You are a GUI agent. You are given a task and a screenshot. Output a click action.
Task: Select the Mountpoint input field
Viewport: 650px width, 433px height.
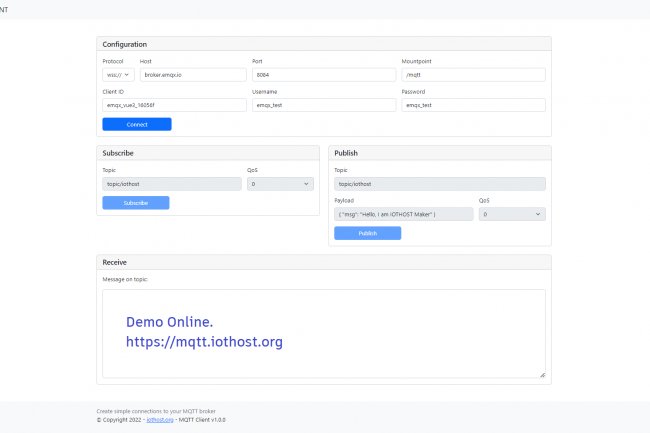pyautogui.click(x=473, y=75)
